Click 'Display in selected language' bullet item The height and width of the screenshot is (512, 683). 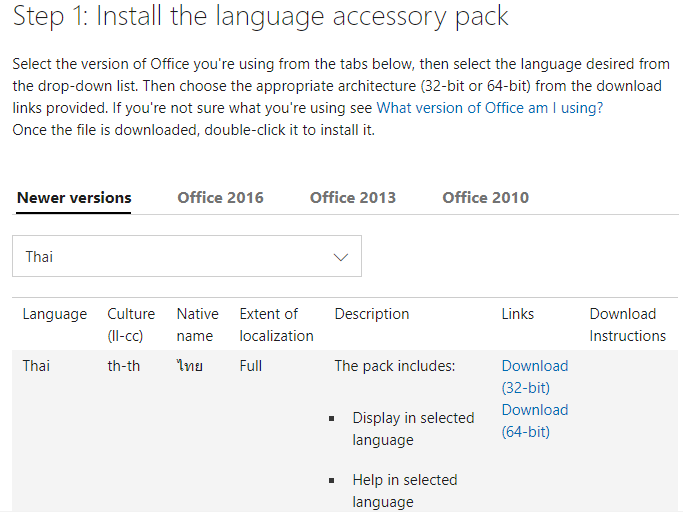[x=413, y=429]
